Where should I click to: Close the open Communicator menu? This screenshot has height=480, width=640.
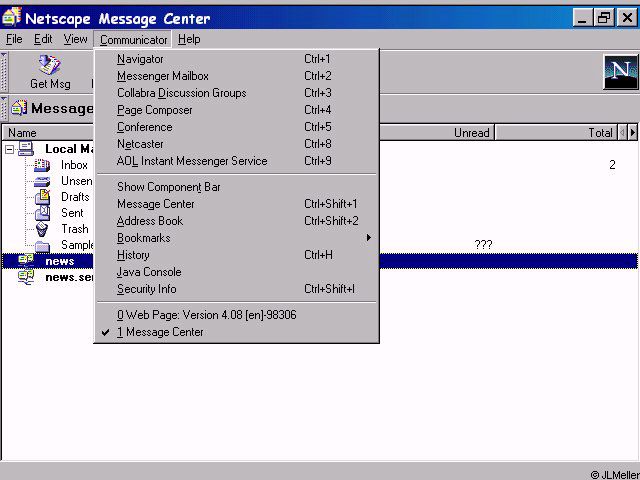pyautogui.click(x=133, y=40)
